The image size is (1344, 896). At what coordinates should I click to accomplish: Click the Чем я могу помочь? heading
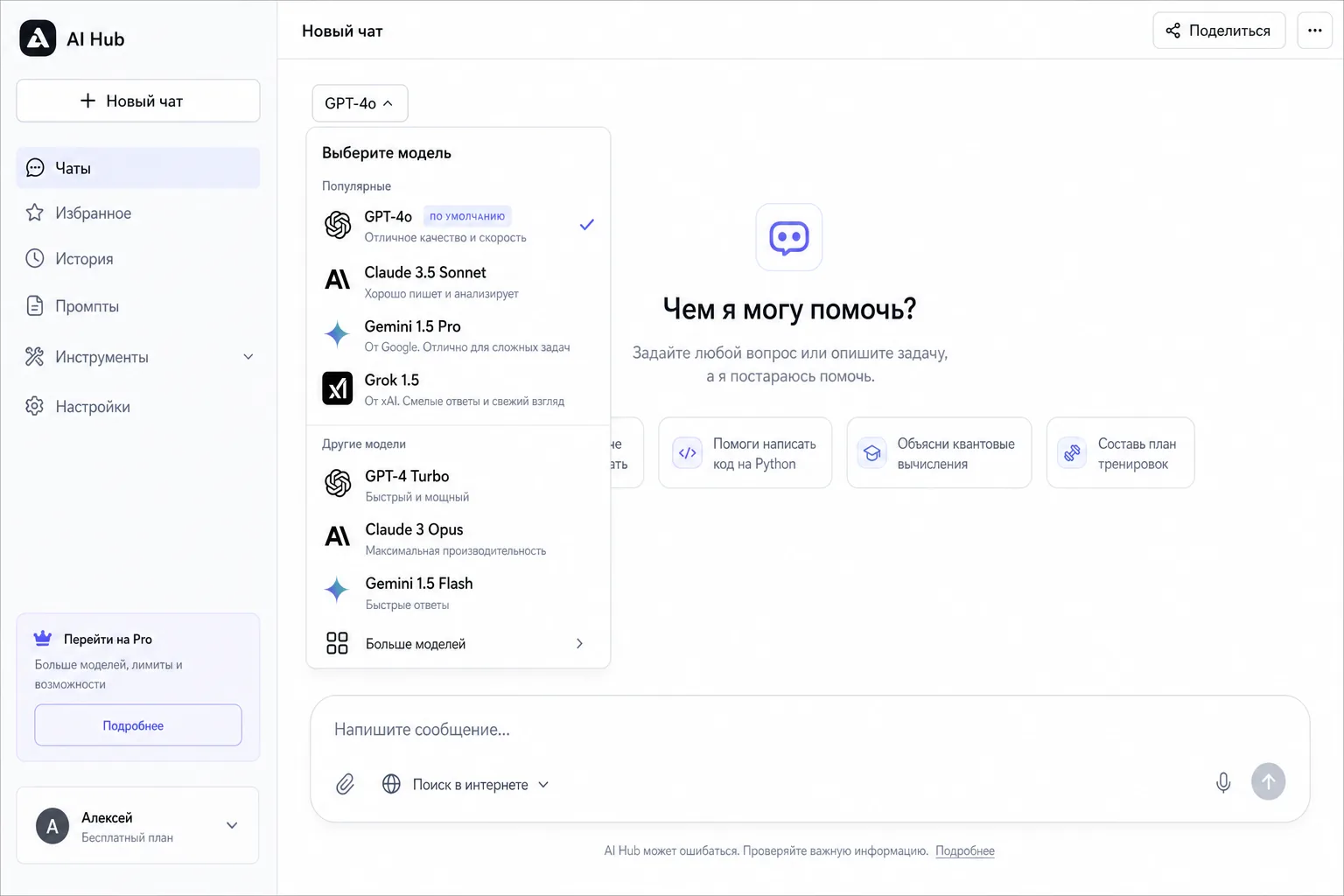pyautogui.click(x=789, y=309)
